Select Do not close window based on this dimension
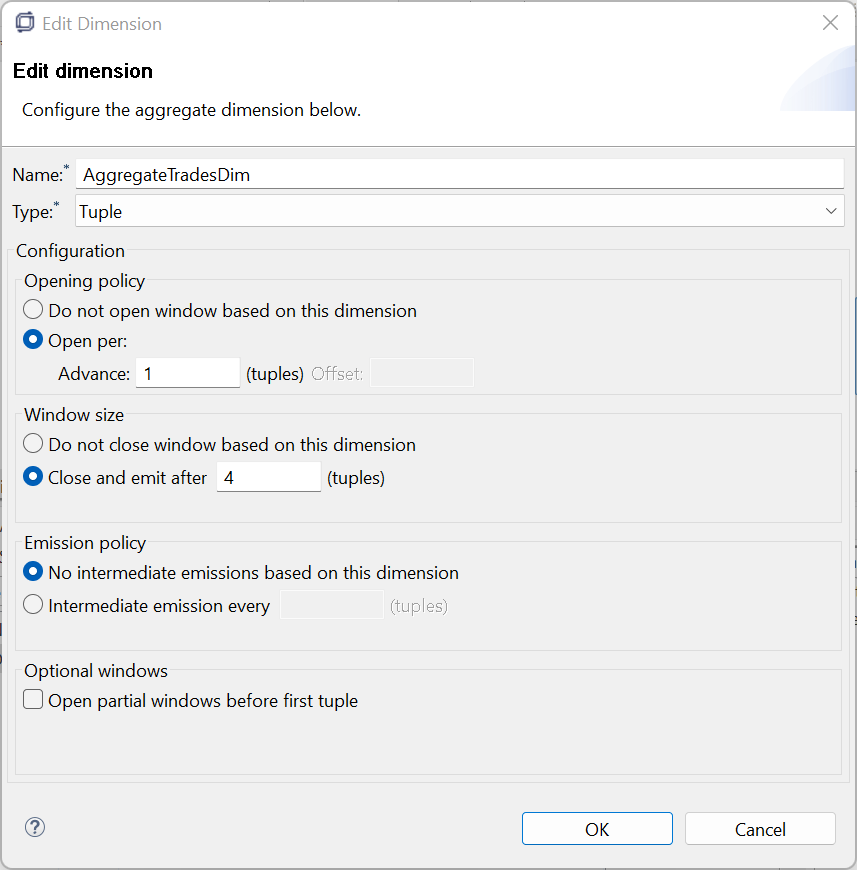Image resolution: width=857 pixels, height=870 pixels. [x=34, y=444]
